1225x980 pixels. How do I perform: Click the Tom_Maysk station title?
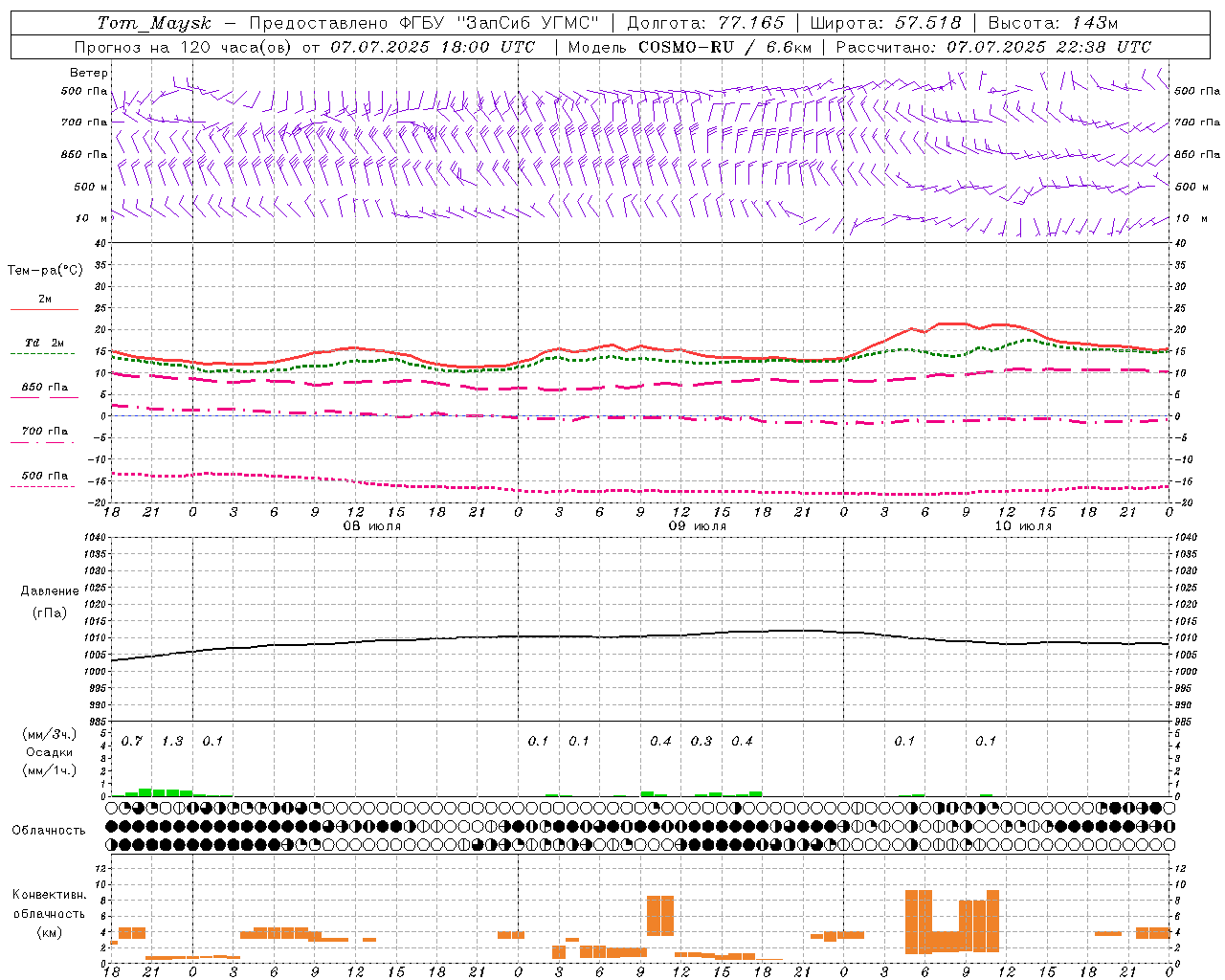click(x=153, y=23)
